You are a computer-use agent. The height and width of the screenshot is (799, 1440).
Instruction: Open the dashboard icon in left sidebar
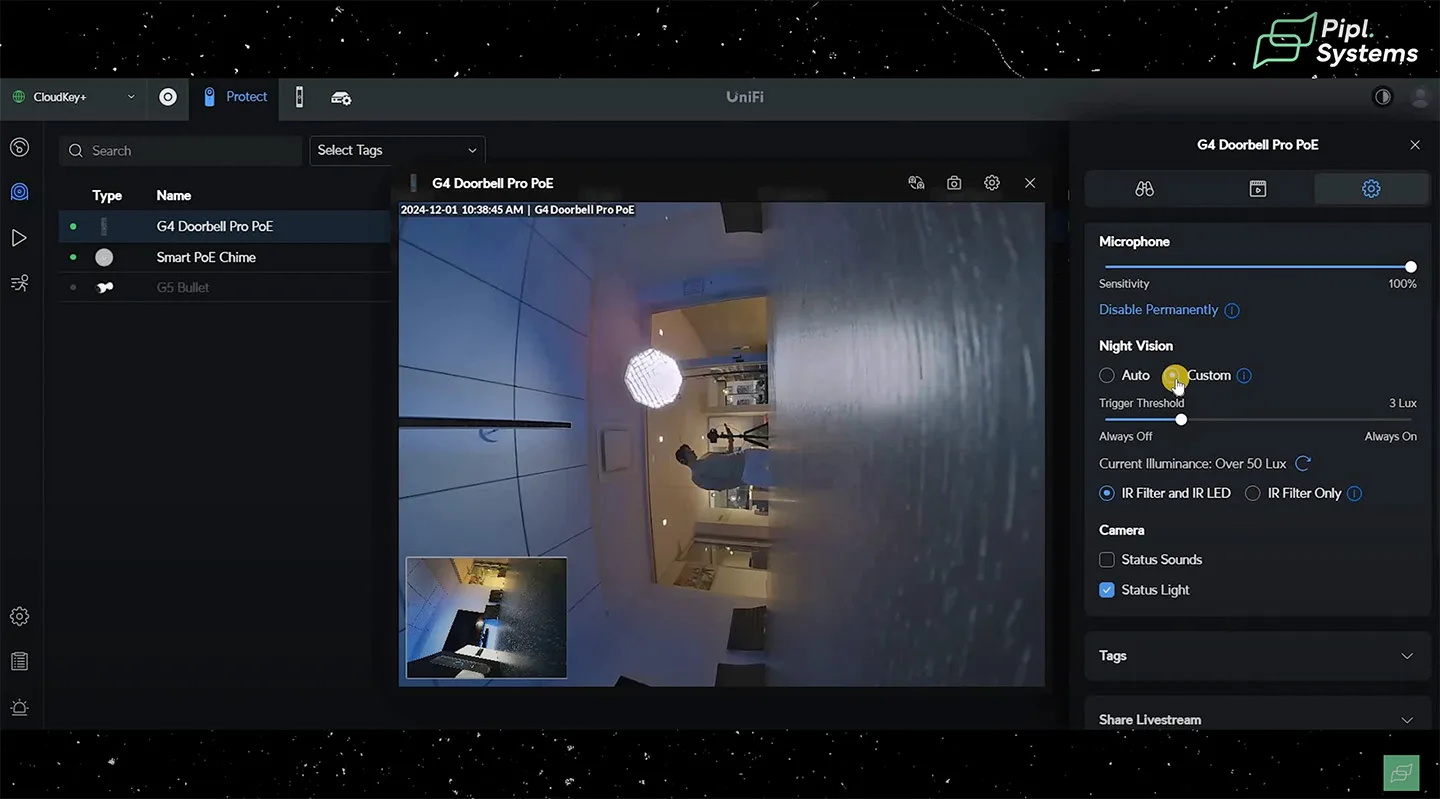pyautogui.click(x=19, y=148)
